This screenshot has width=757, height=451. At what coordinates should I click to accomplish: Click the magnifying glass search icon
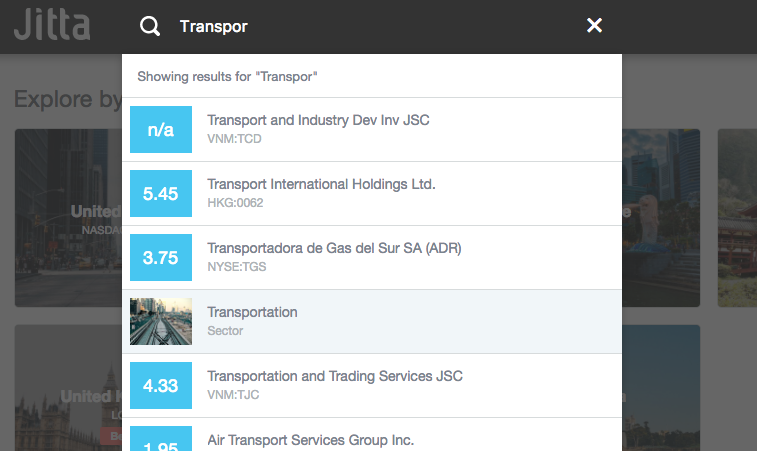point(150,26)
